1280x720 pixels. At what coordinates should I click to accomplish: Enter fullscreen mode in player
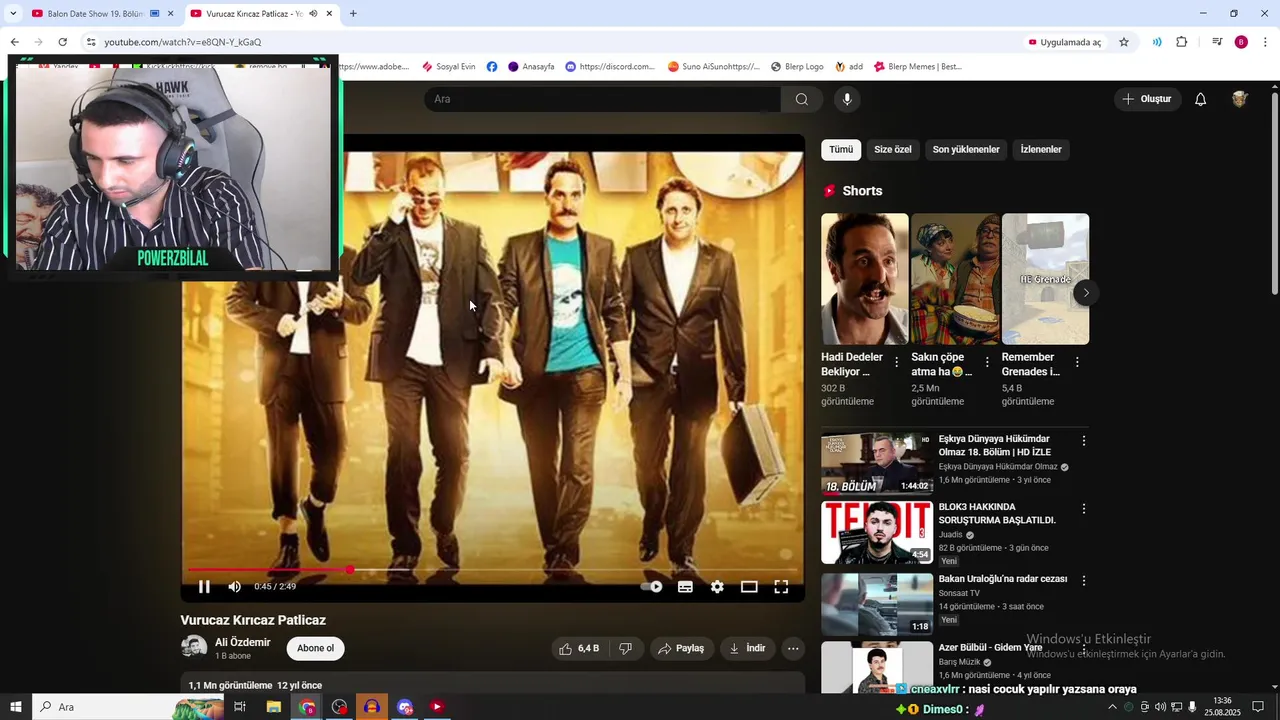tap(781, 587)
